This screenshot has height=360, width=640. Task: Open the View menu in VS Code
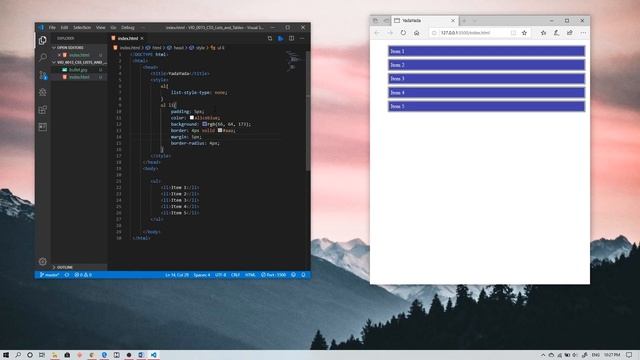coord(100,28)
